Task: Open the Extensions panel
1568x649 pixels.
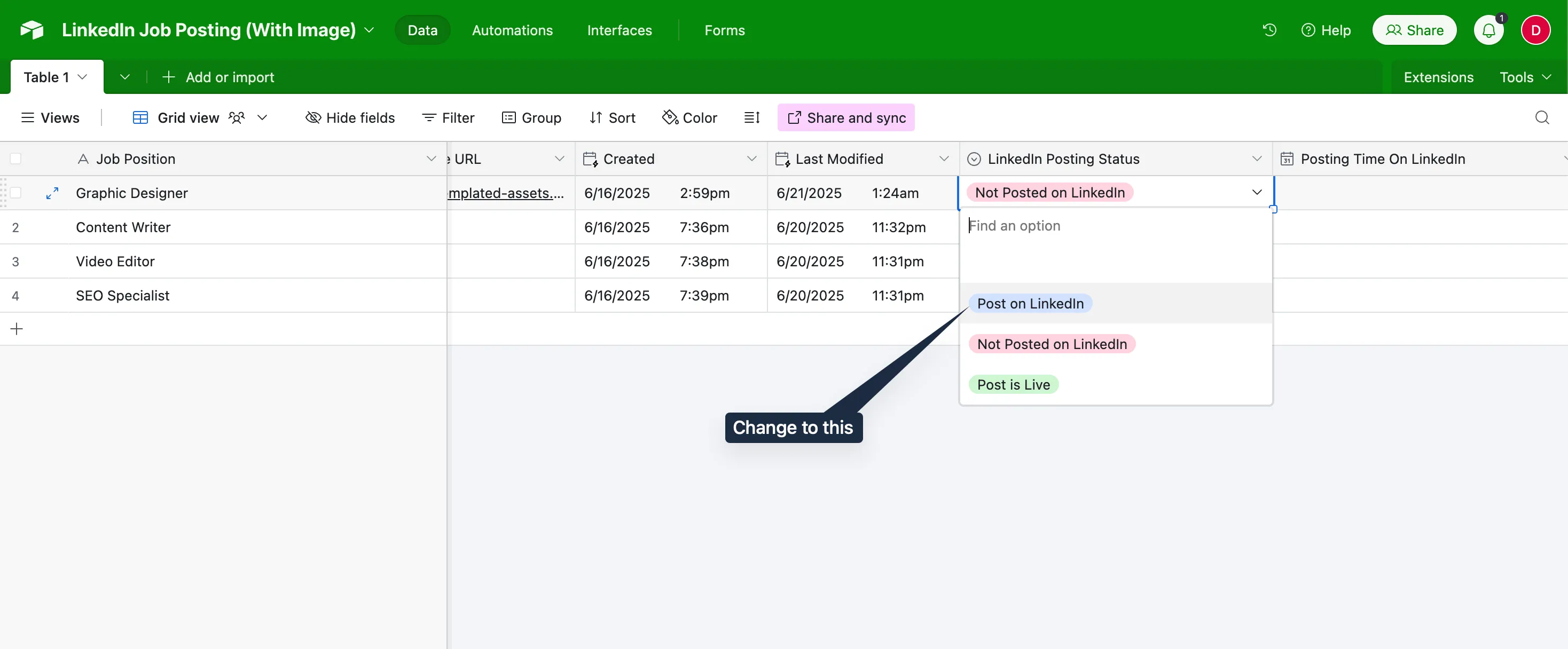Action: tap(1438, 77)
